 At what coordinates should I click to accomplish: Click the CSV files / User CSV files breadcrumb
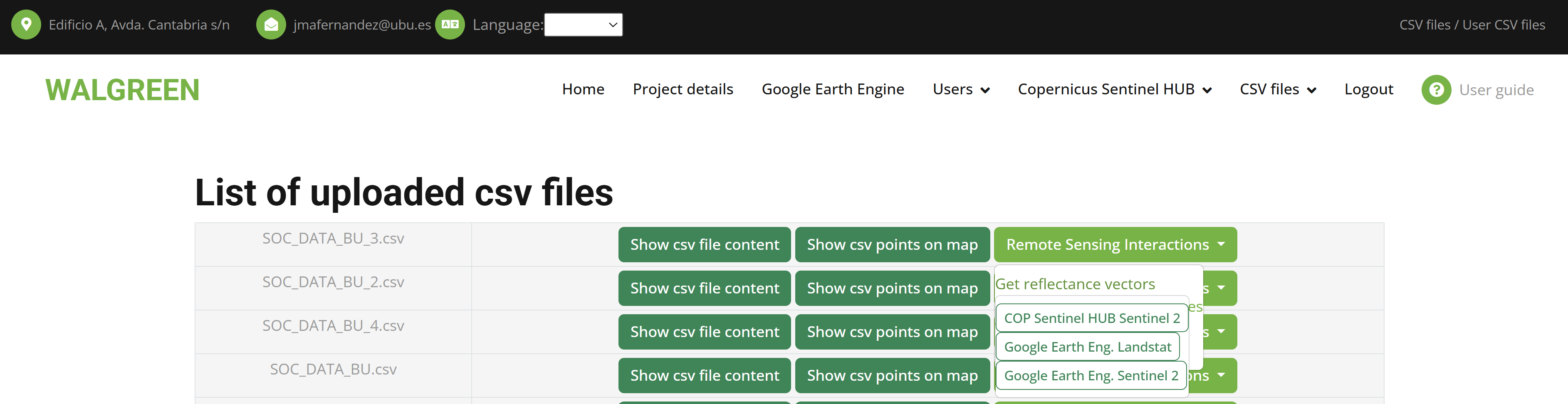[1472, 25]
